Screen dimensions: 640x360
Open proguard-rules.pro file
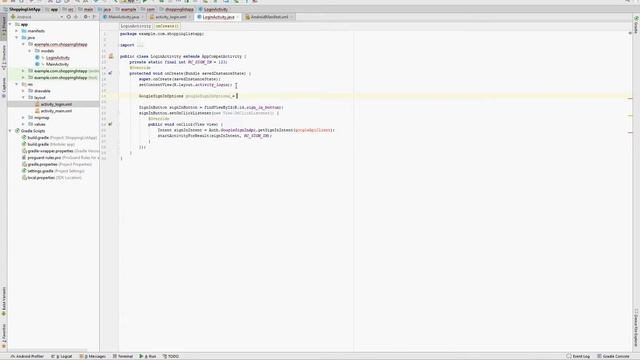pyautogui.click(x=60, y=158)
